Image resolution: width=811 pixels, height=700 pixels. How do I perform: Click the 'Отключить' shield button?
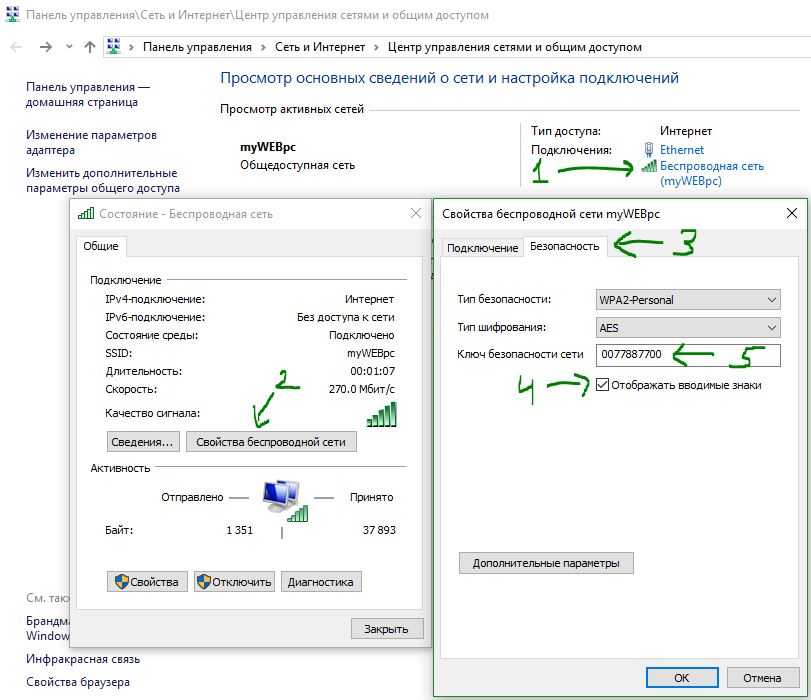click(x=234, y=582)
